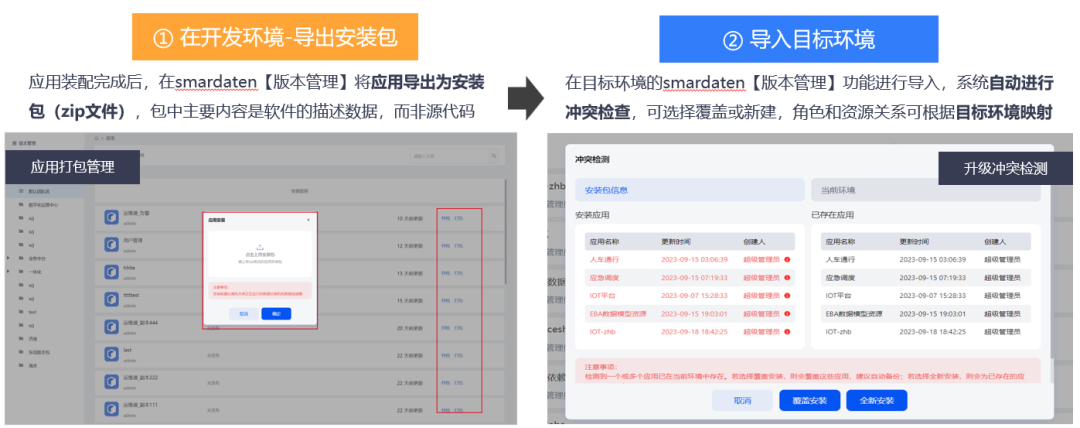
Task: Click the app list vertical scrollbar
Action: click(x=506, y=234)
